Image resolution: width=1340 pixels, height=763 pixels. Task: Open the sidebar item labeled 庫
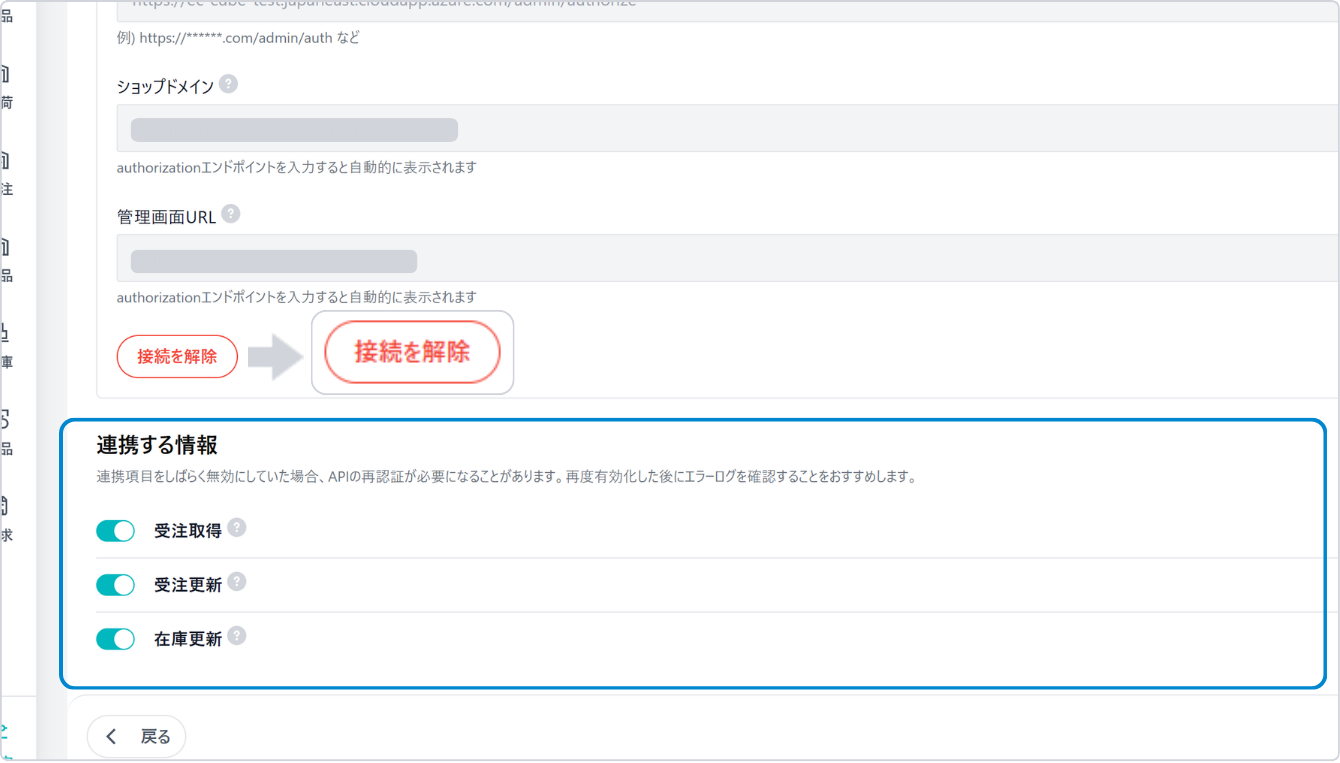click(x=6, y=347)
